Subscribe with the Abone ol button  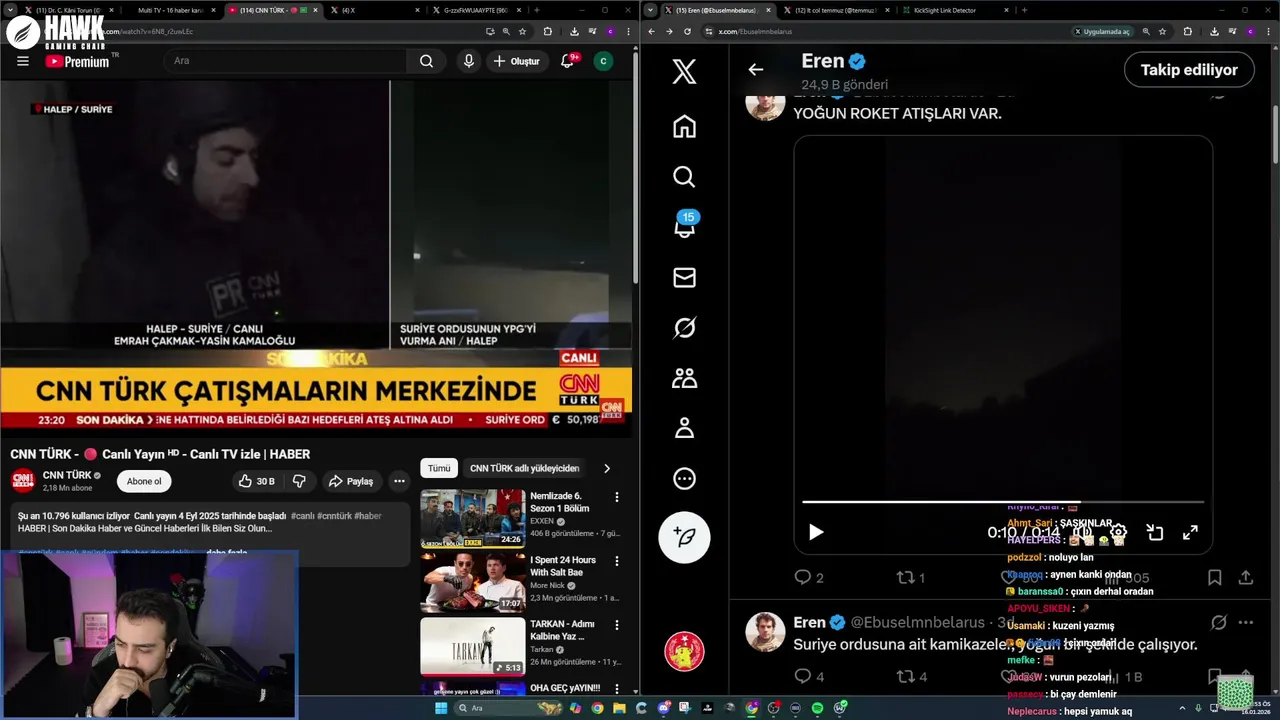click(x=144, y=481)
